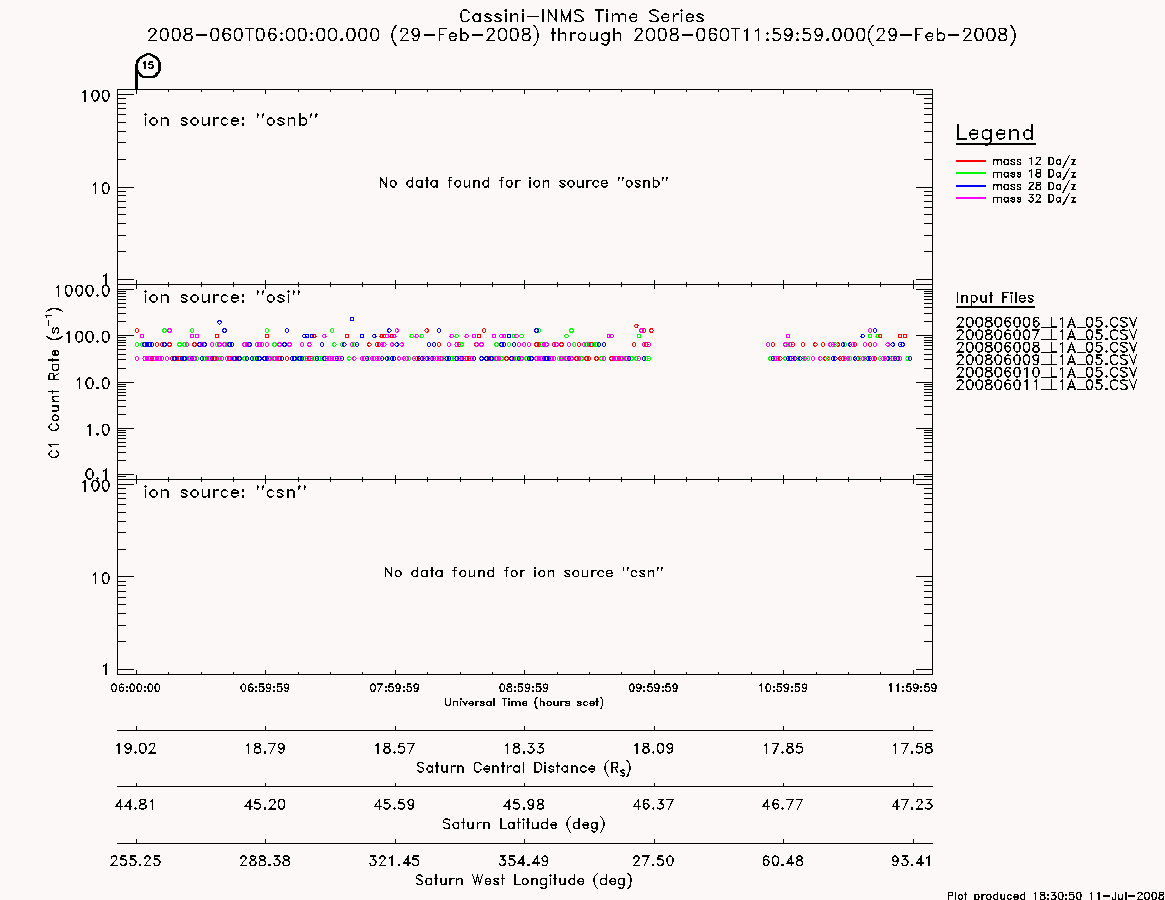Click the Saturn Central Distance axis label
This screenshot has height=900, width=1165.
[524, 768]
